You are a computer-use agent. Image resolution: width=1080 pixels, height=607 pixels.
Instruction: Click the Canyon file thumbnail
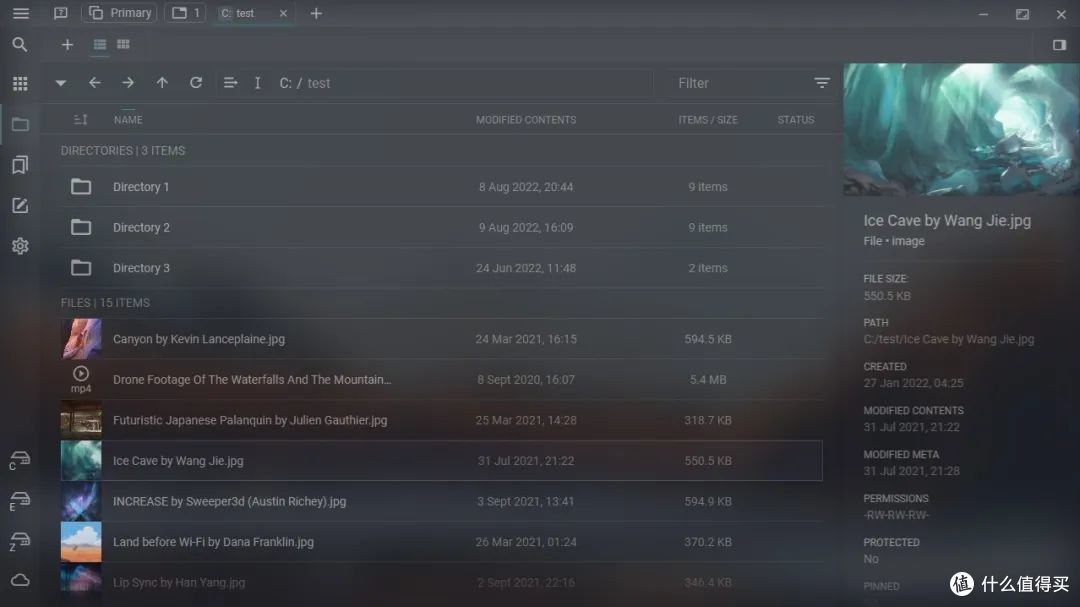(81, 339)
